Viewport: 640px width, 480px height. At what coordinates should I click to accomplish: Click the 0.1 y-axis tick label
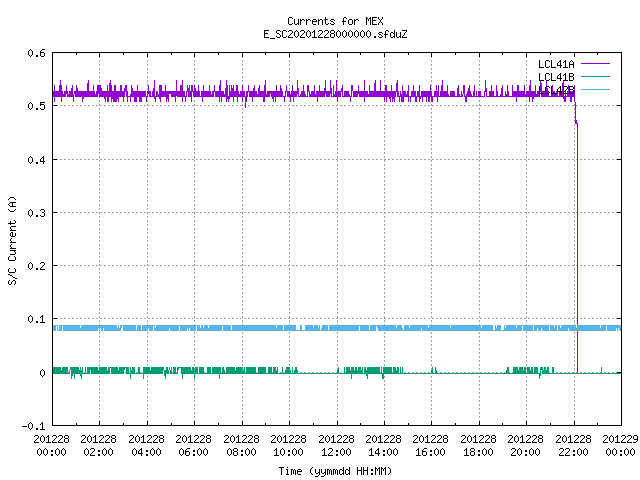click(36, 319)
